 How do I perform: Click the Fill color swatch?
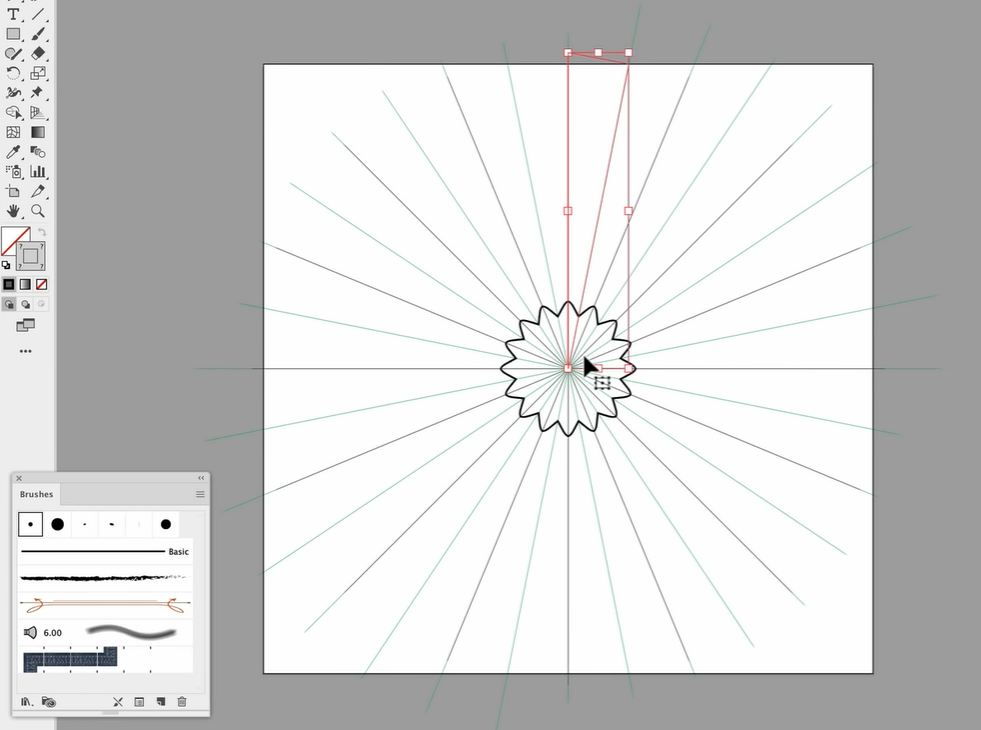14,241
